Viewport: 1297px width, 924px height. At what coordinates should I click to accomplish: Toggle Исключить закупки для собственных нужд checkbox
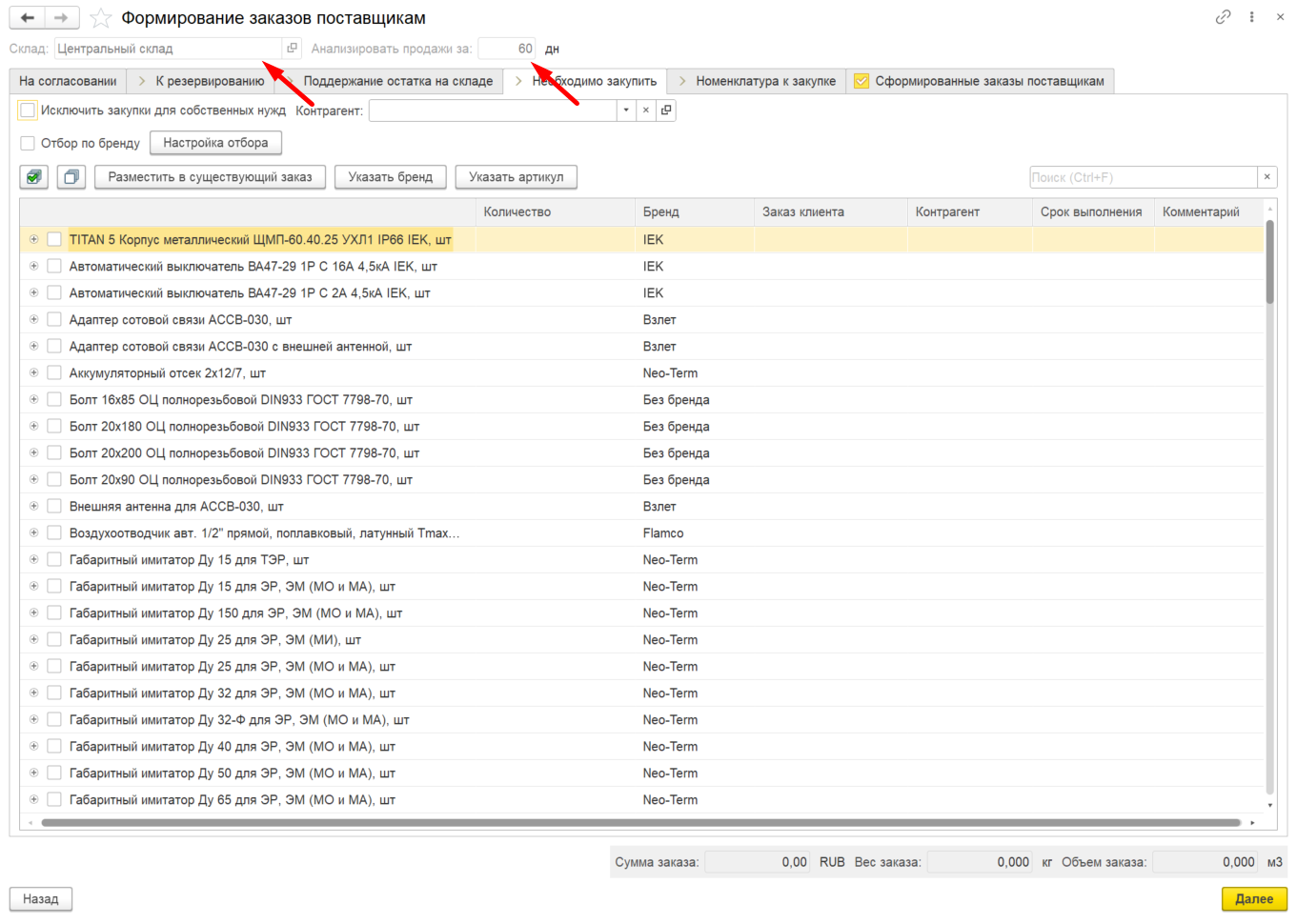[28, 110]
